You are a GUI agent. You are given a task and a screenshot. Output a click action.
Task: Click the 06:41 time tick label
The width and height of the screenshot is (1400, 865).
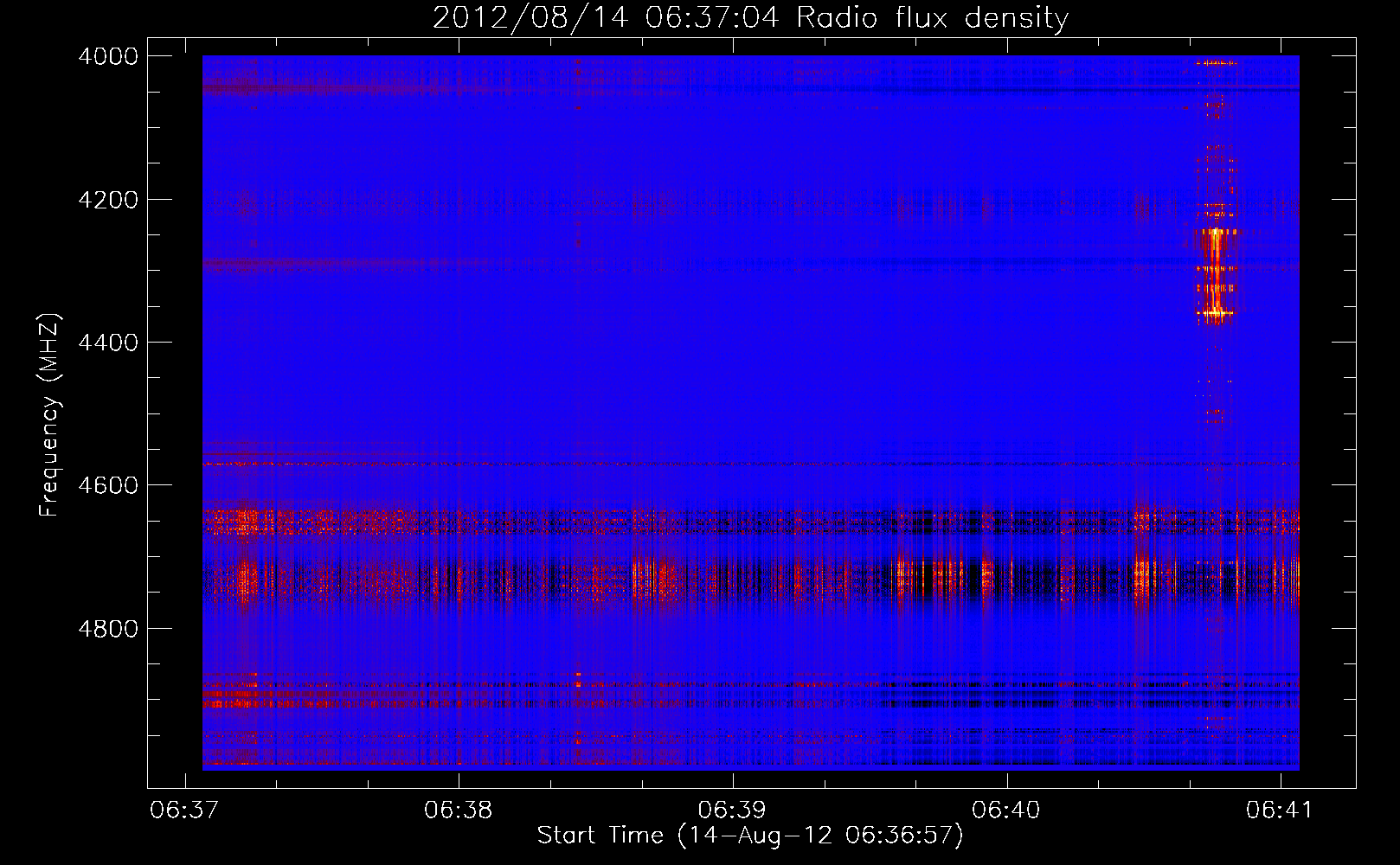coord(1279,810)
